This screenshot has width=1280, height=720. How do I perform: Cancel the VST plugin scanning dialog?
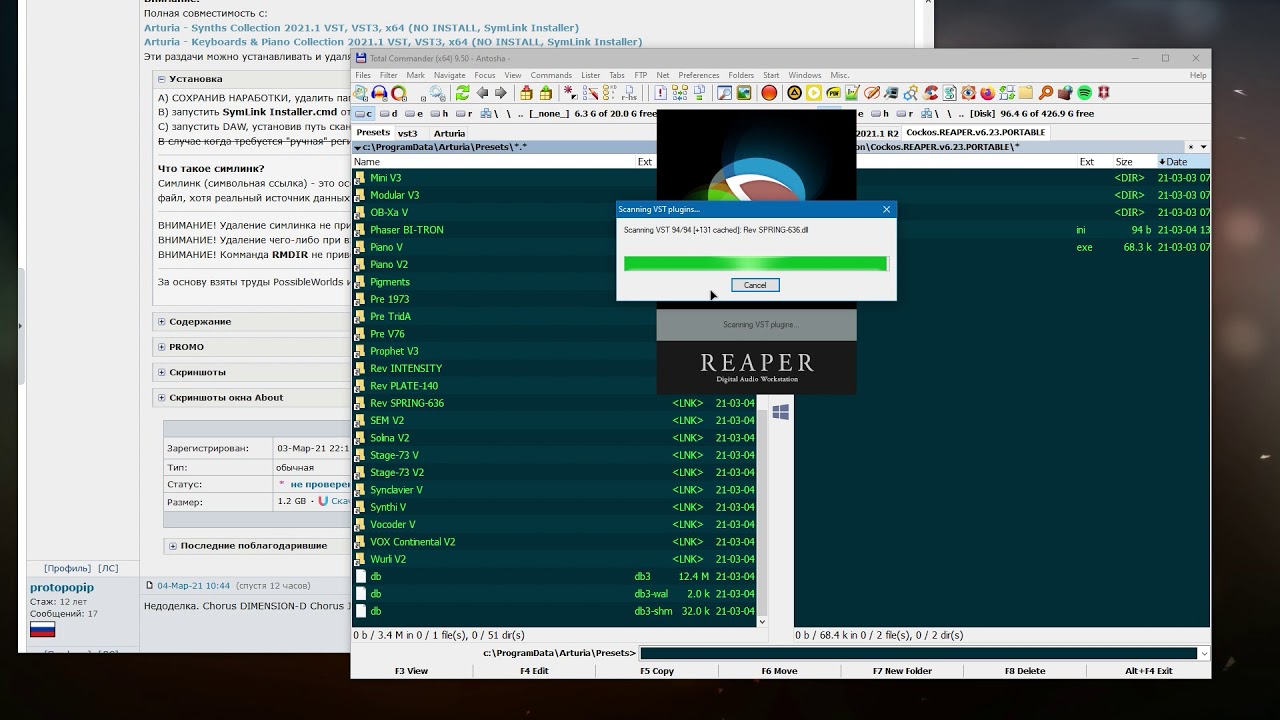pos(755,285)
